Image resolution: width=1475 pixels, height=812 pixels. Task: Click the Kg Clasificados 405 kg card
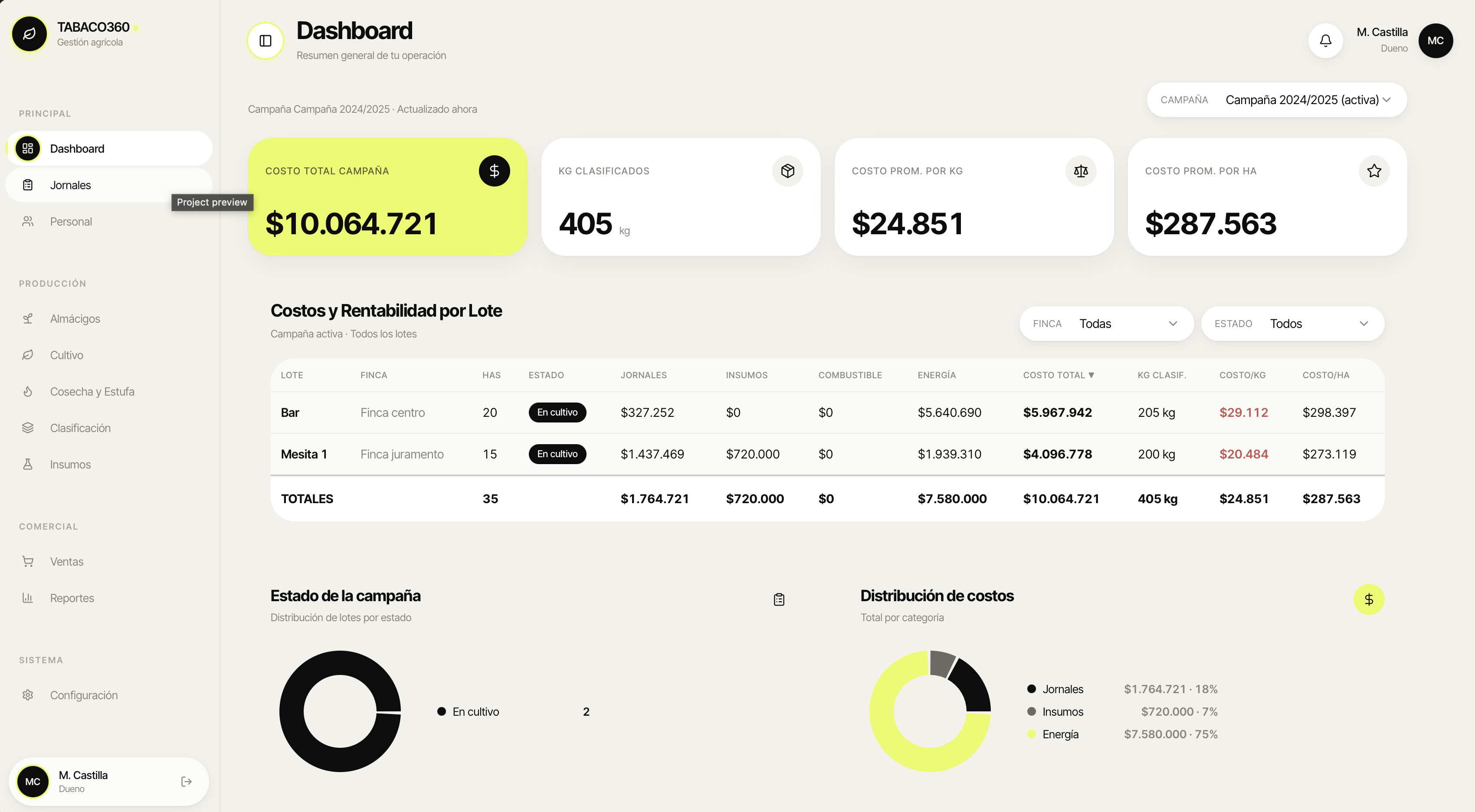coord(680,196)
